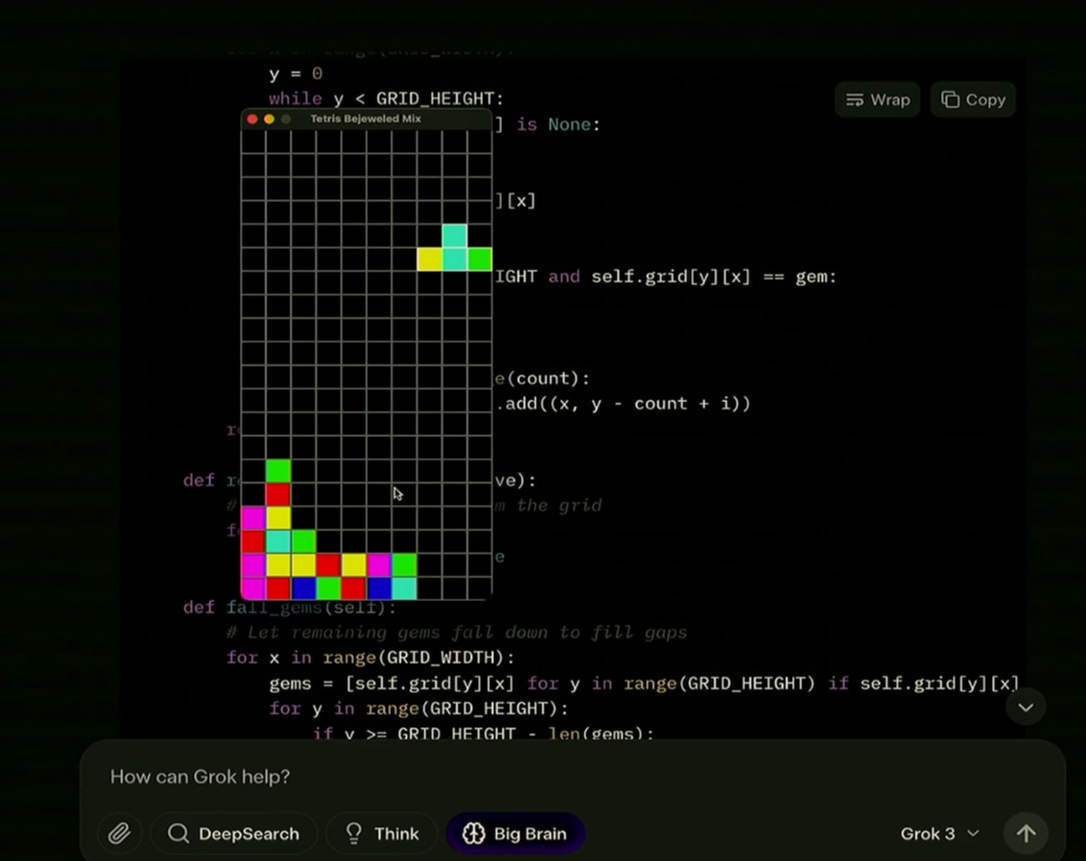Click the send arrow button

tap(1026, 833)
